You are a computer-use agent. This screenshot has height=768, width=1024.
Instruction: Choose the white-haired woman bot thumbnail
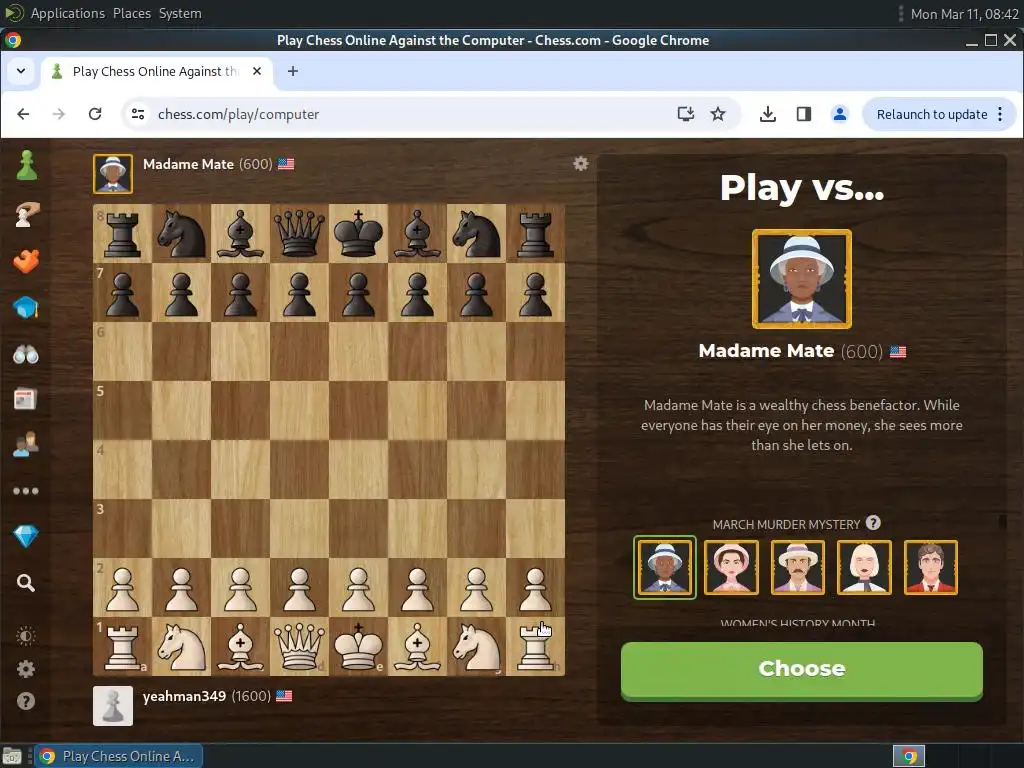864,567
